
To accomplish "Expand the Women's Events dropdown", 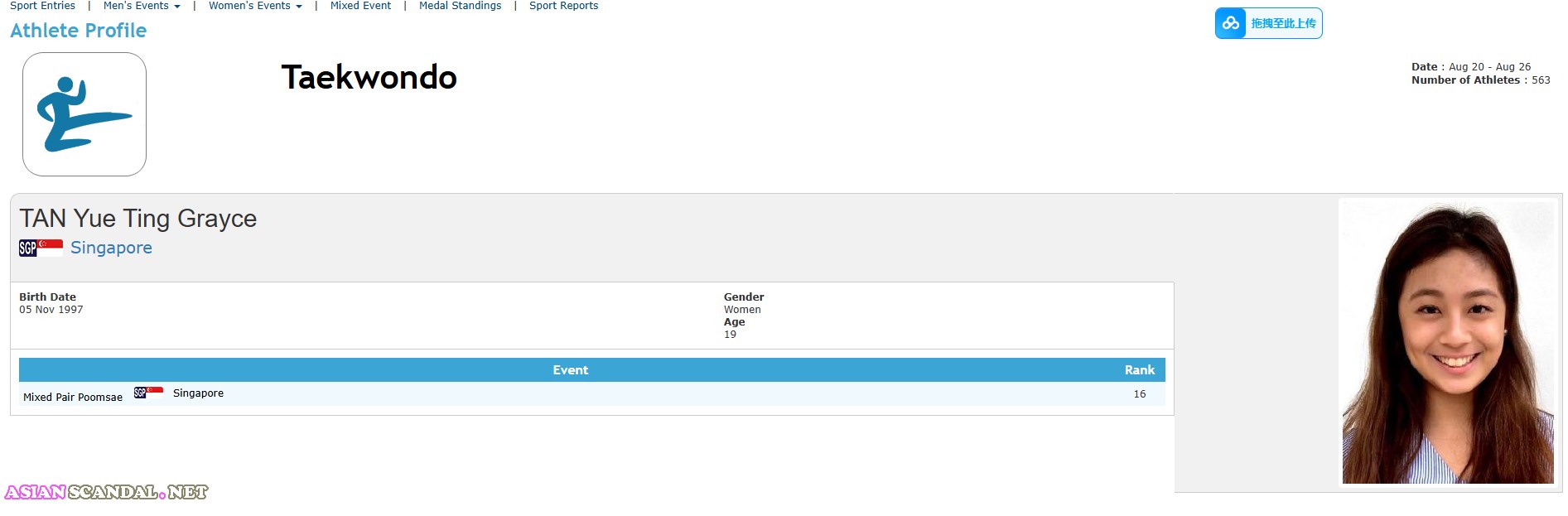I will [x=255, y=6].
